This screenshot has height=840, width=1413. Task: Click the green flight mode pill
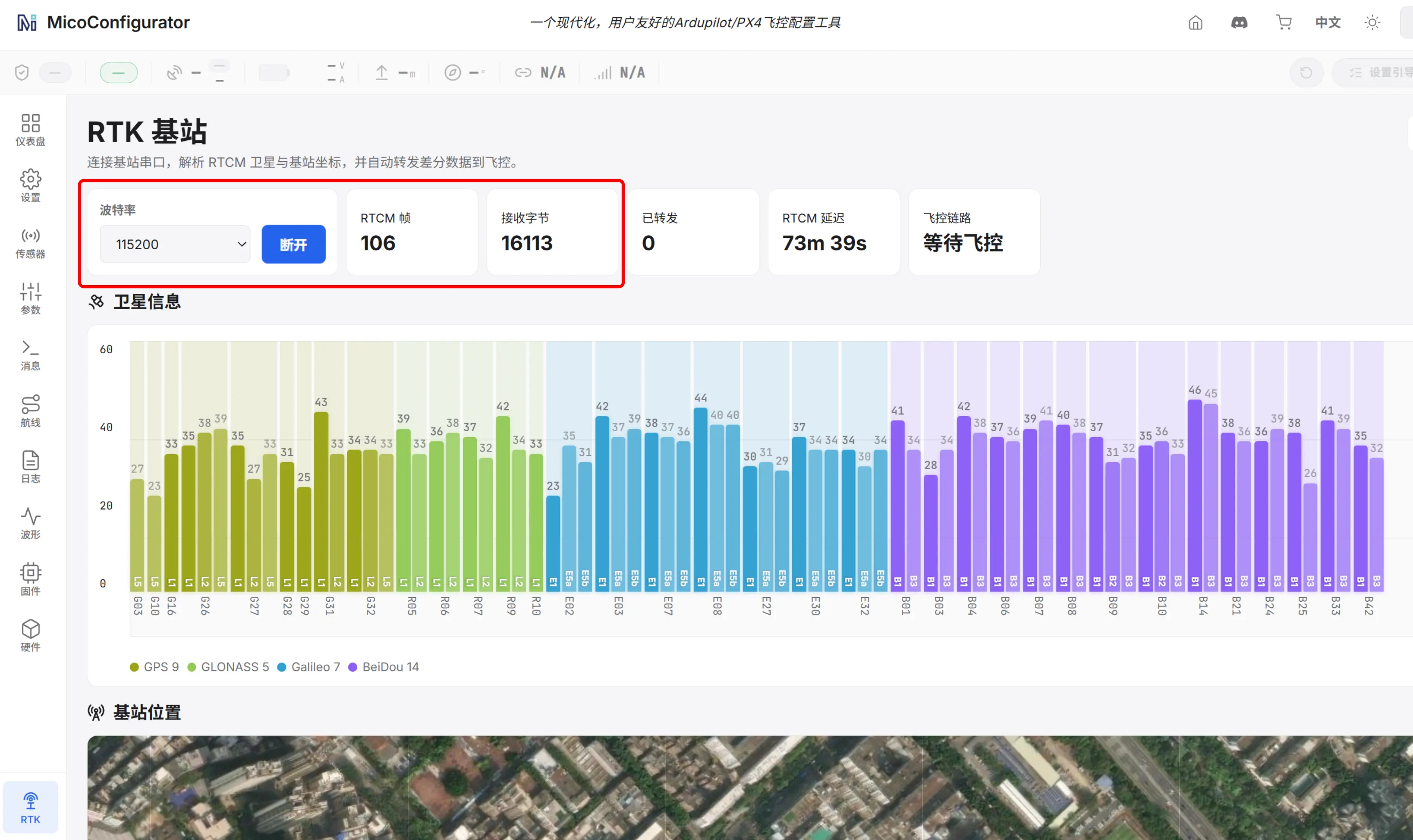click(x=118, y=72)
